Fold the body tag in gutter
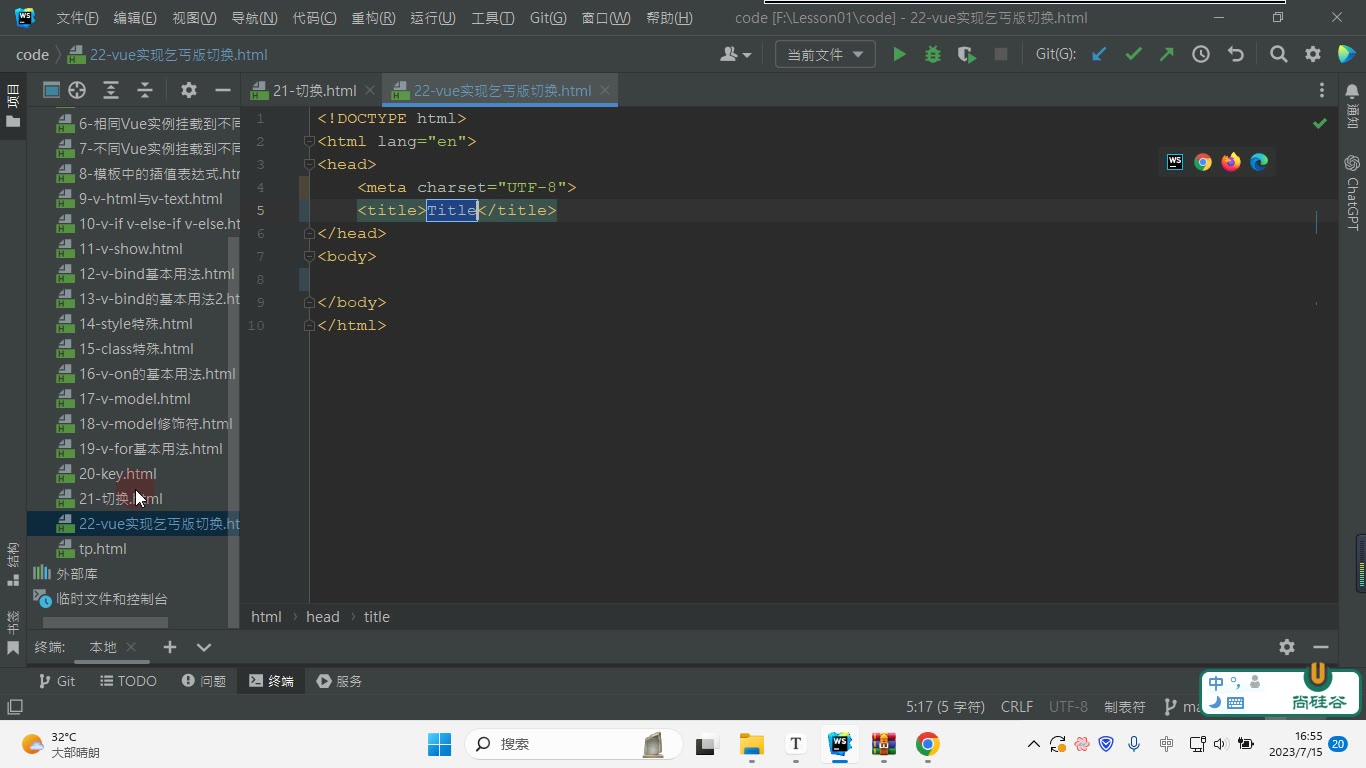 [x=310, y=256]
